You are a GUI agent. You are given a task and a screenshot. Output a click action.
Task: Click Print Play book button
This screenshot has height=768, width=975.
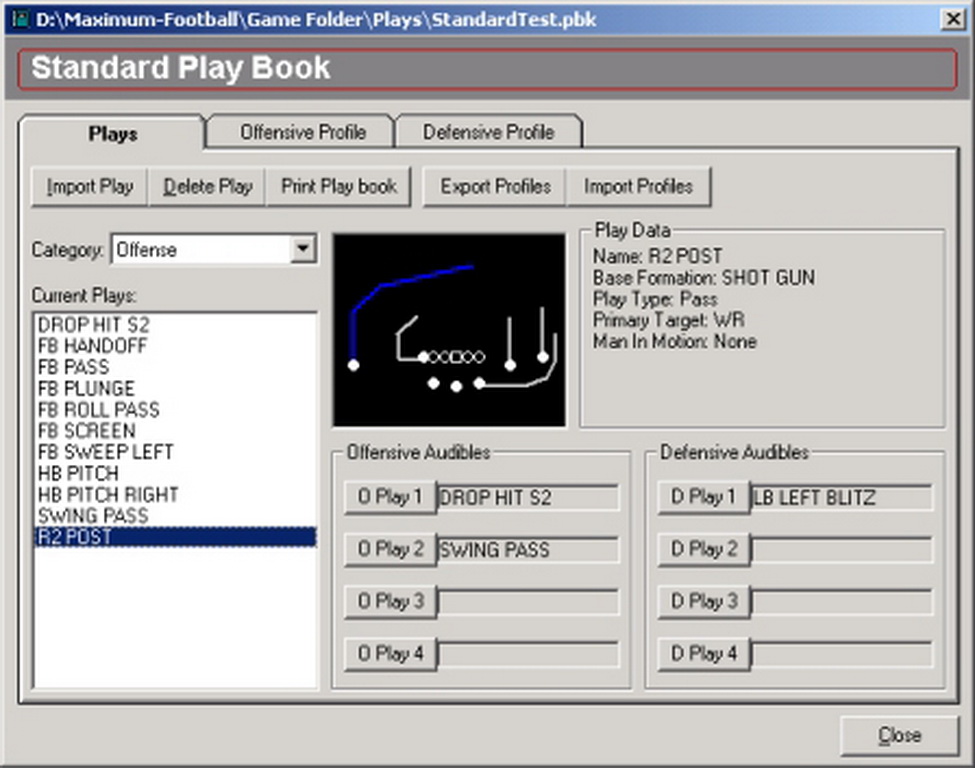tap(339, 186)
